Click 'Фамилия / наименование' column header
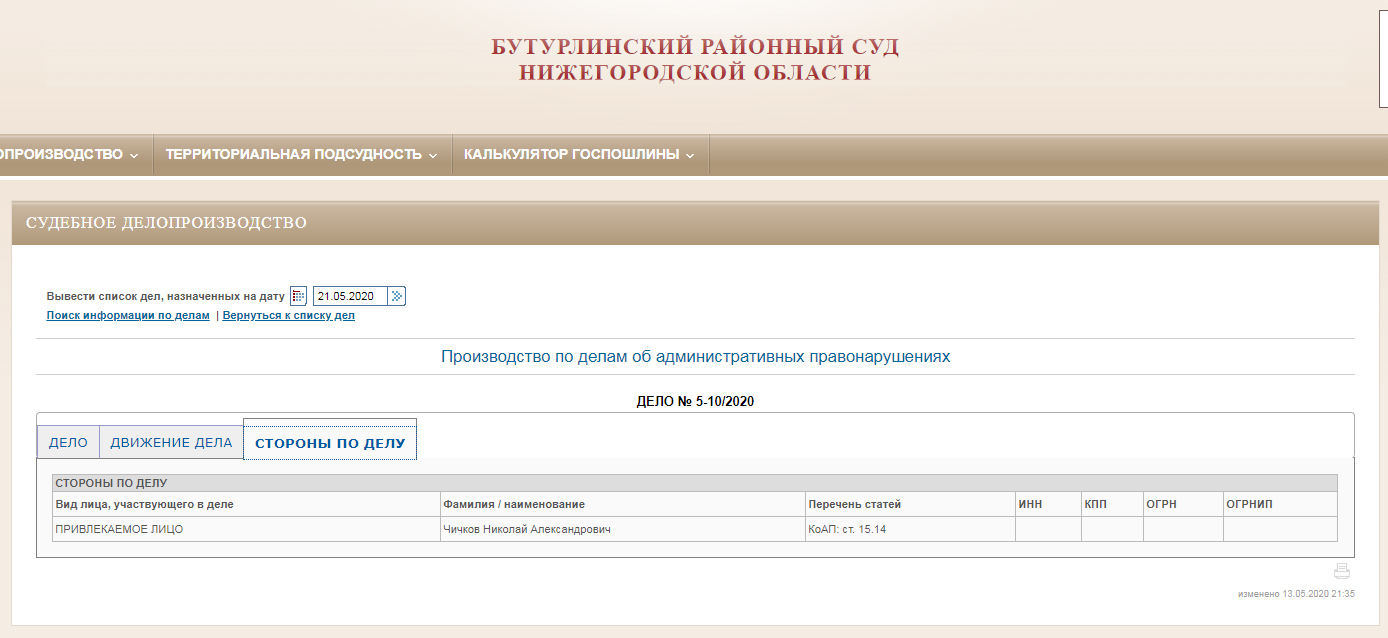Screen dimensions: 1388x638 pyautogui.click(x=514, y=504)
